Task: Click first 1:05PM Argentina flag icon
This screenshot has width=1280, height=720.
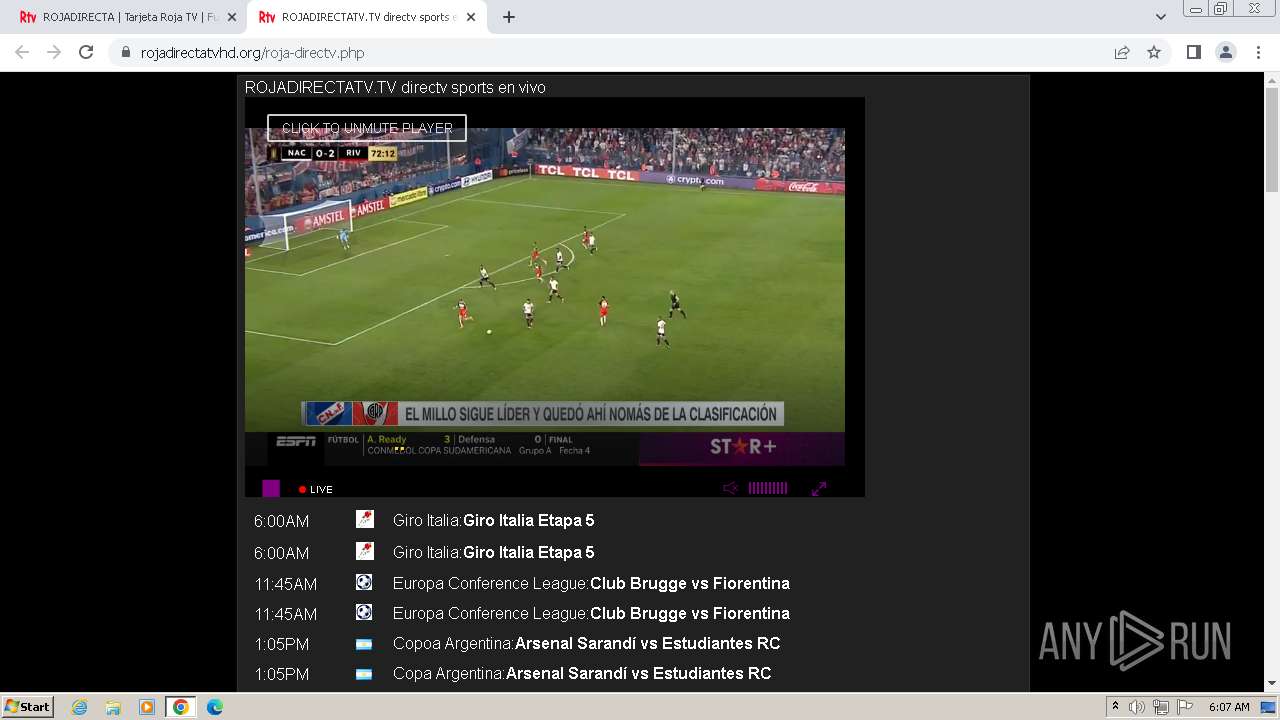Action: 364,644
